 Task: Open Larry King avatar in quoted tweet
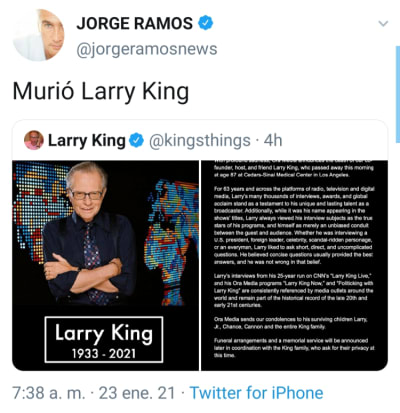(x=34, y=140)
